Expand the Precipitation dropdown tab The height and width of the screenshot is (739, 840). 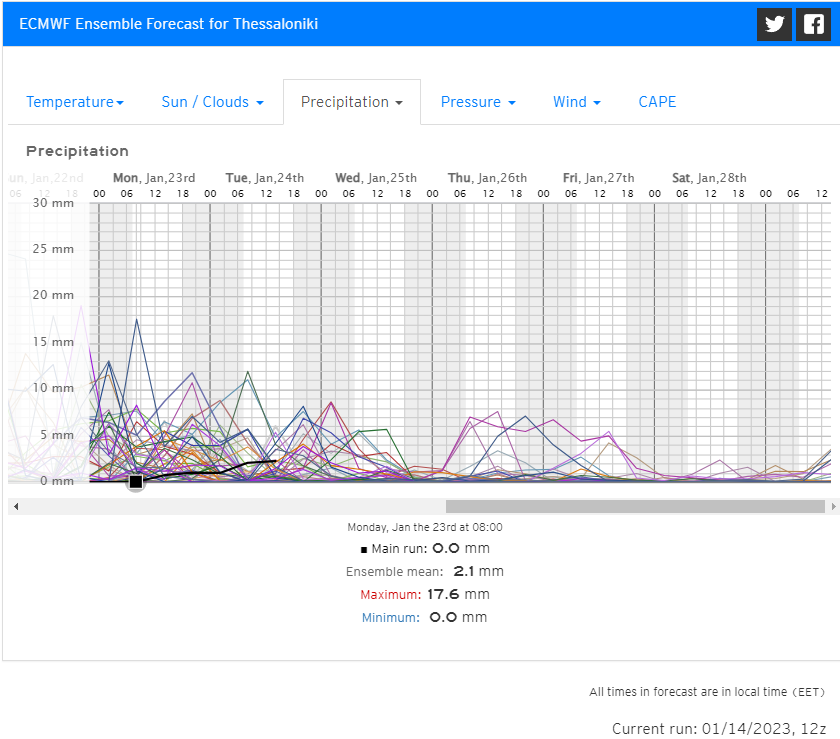[x=351, y=102]
